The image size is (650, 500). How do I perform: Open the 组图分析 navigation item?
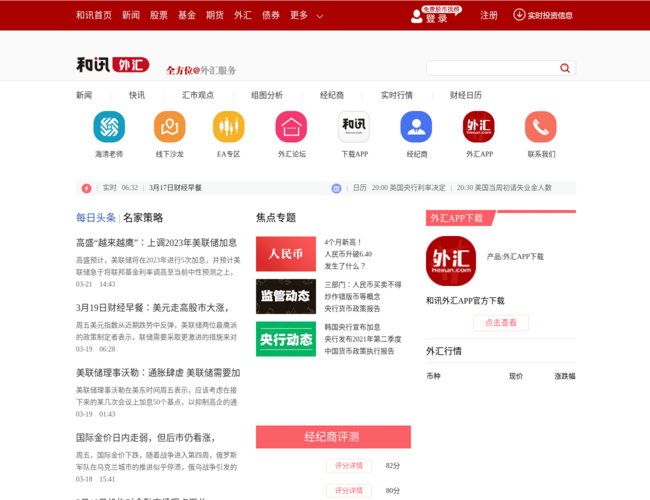click(267, 95)
